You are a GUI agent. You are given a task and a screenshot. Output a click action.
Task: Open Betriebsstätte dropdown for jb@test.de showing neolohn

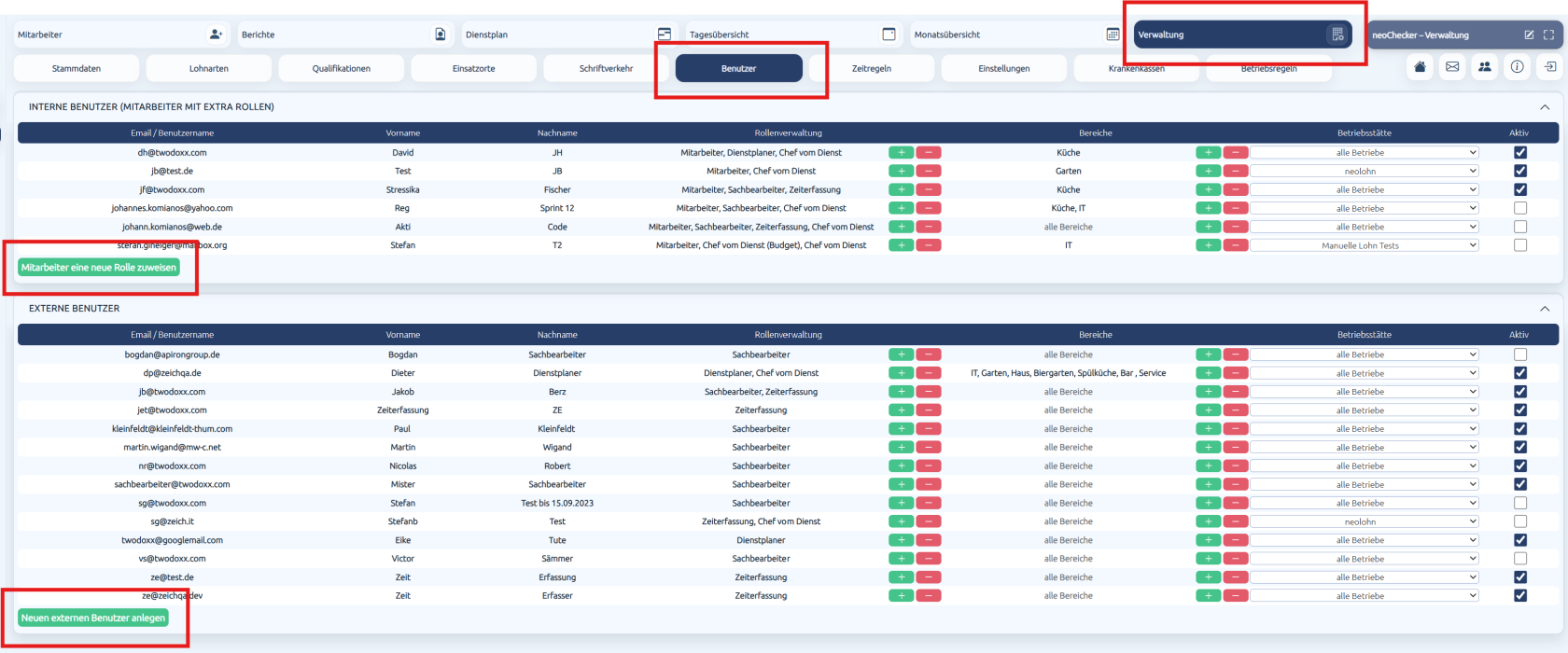1365,171
